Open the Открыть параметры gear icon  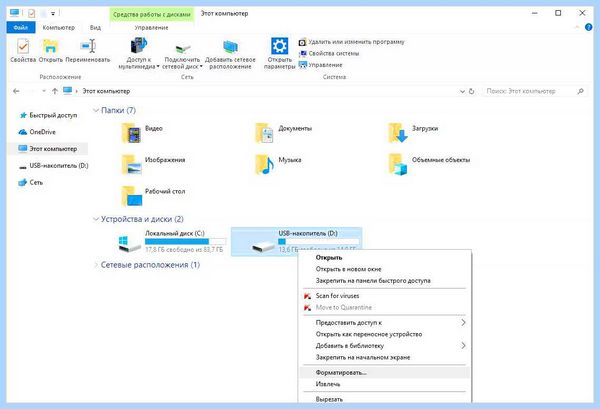pyautogui.click(x=280, y=46)
